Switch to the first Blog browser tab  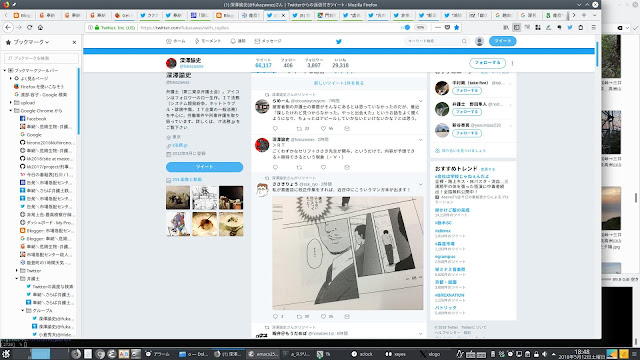(22, 16)
